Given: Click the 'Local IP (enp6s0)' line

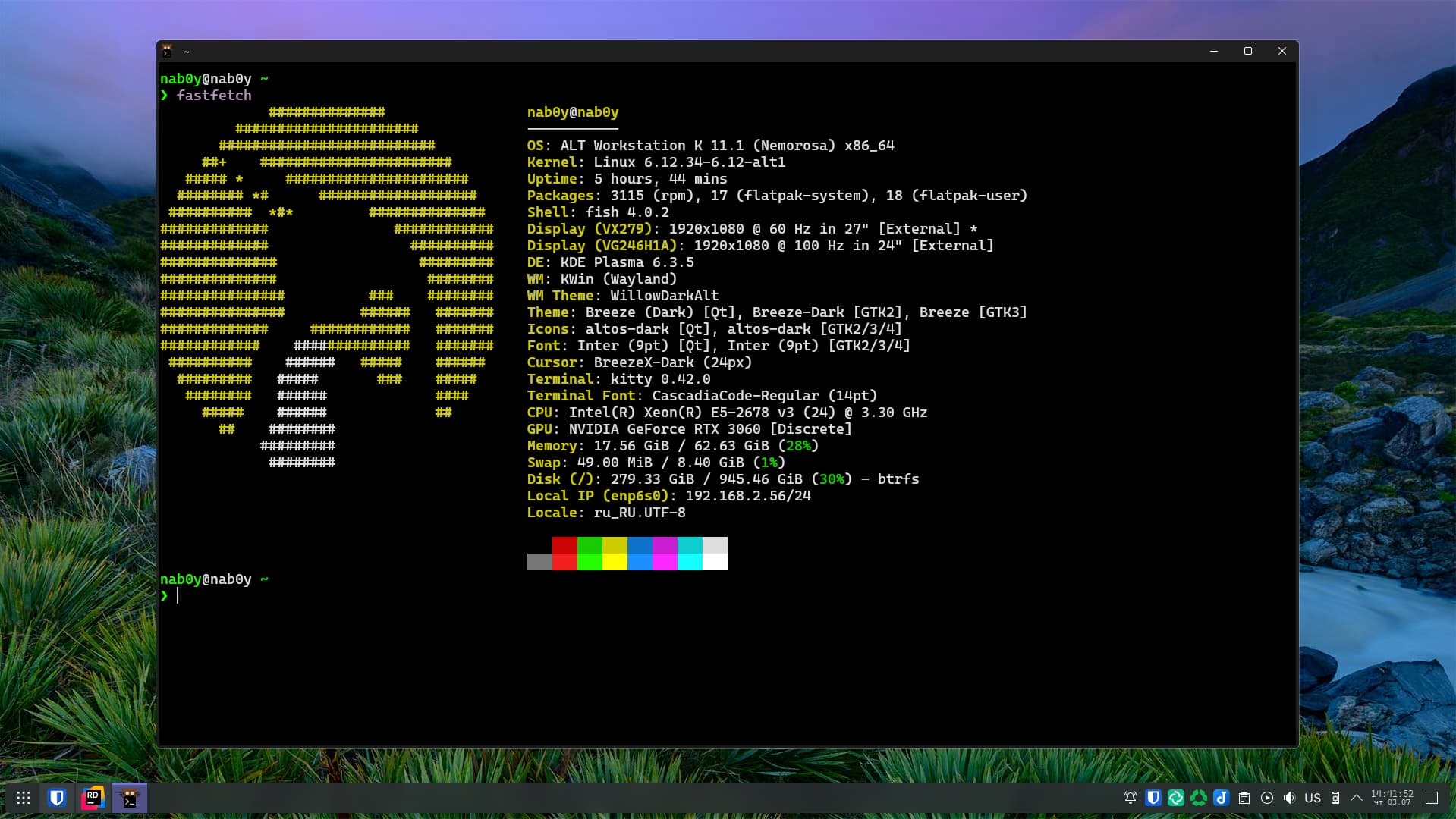Looking at the screenshot, I should [x=669, y=496].
